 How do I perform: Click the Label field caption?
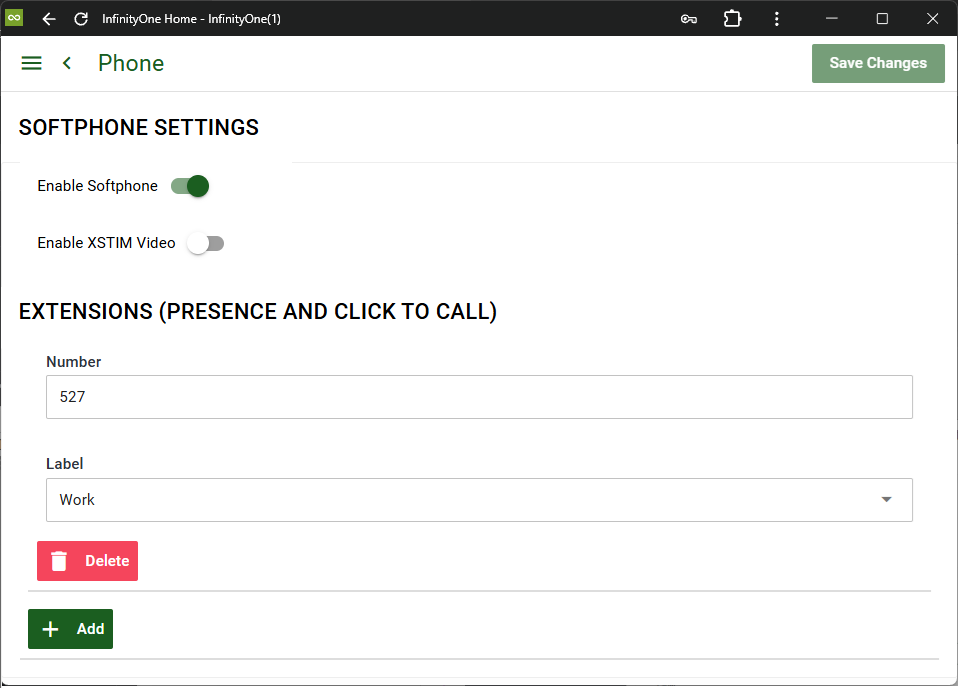pyautogui.click(x=65, y=464)
